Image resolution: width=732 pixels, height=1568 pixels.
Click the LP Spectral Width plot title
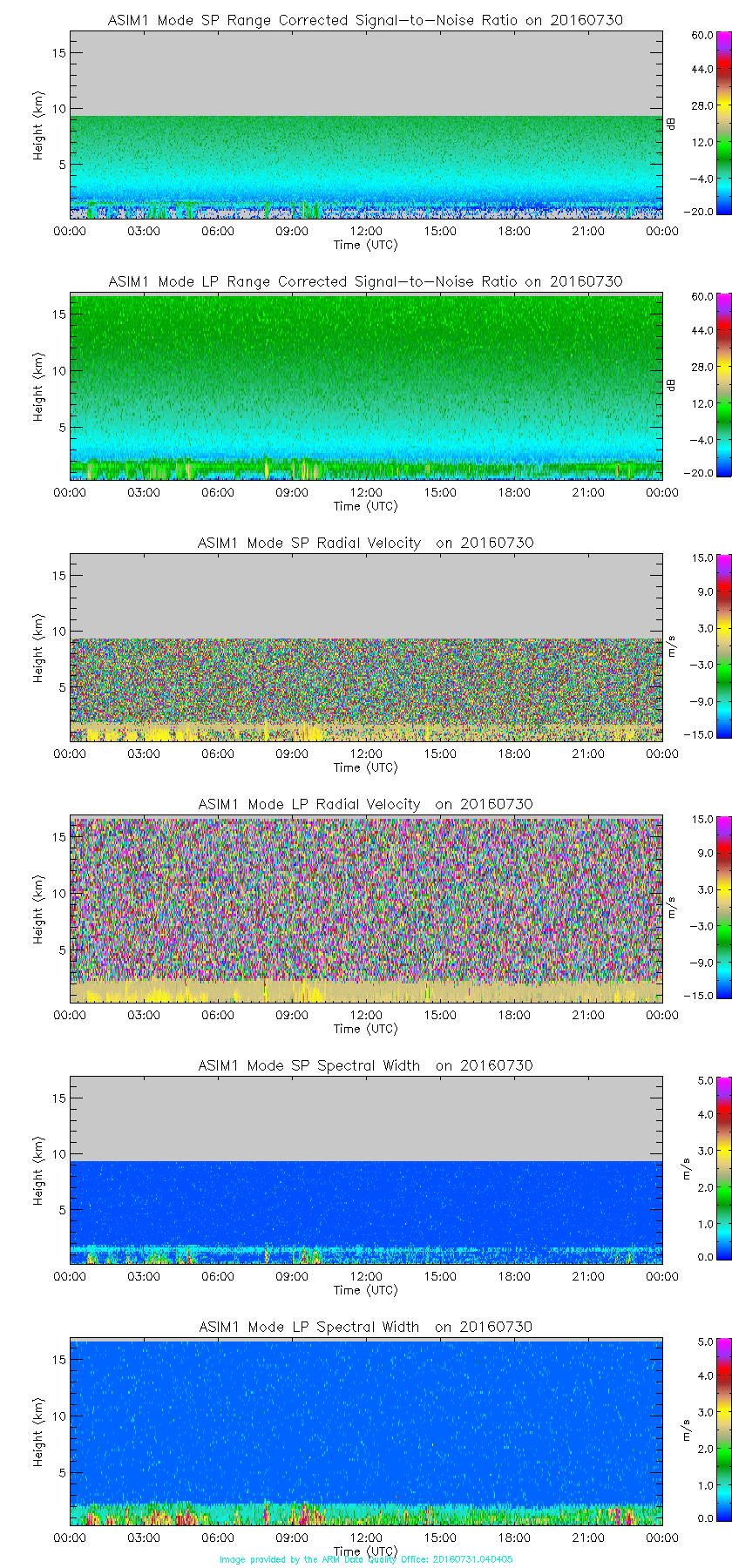point(365,1327)
